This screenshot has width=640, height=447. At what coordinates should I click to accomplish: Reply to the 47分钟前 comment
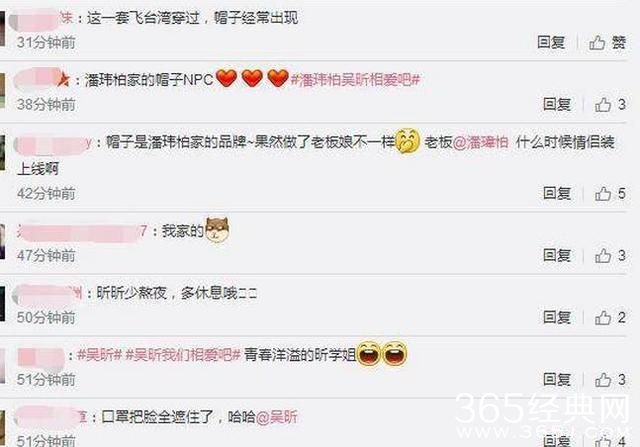click(557, 256)
